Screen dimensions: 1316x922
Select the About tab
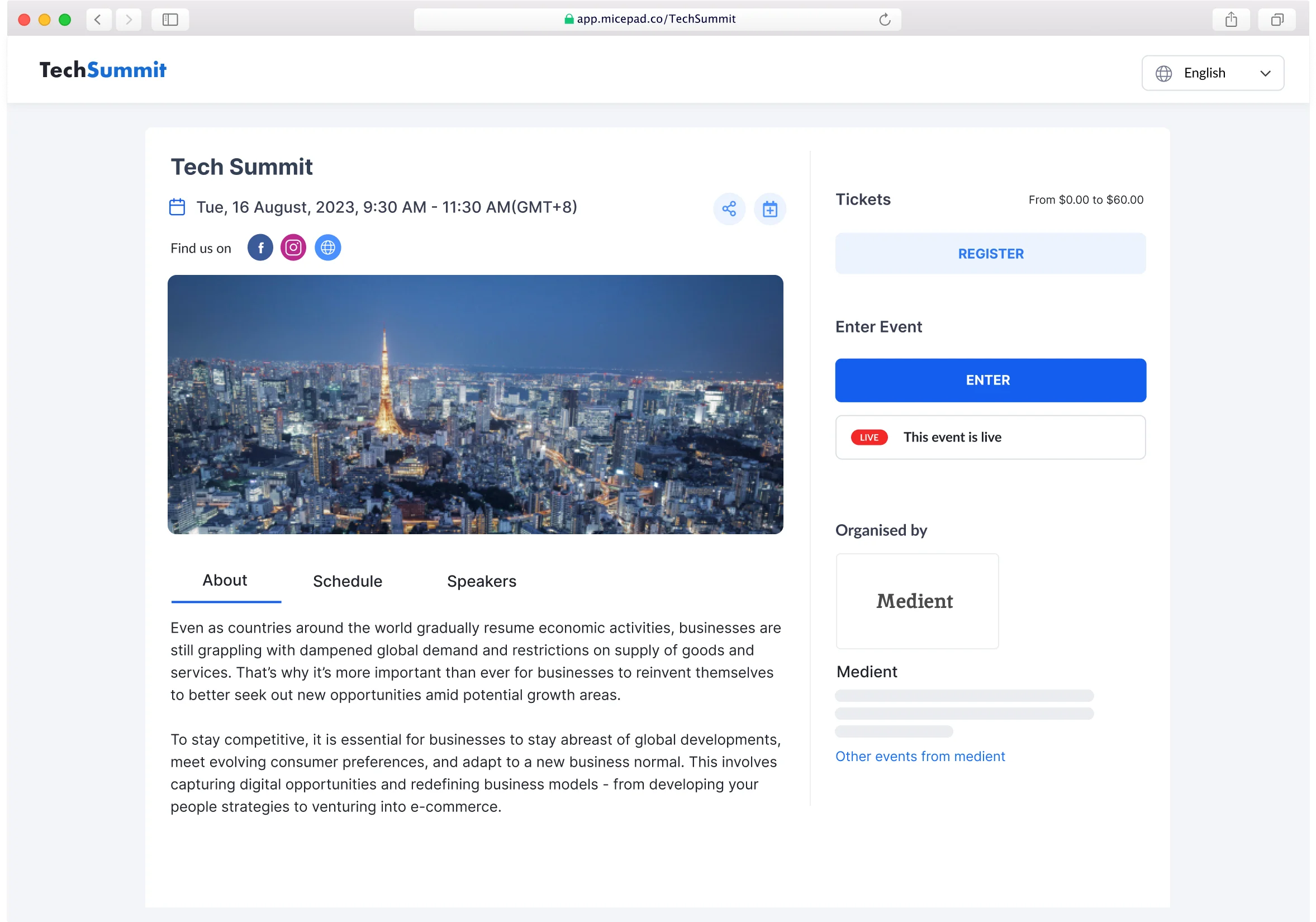point(225,580)
